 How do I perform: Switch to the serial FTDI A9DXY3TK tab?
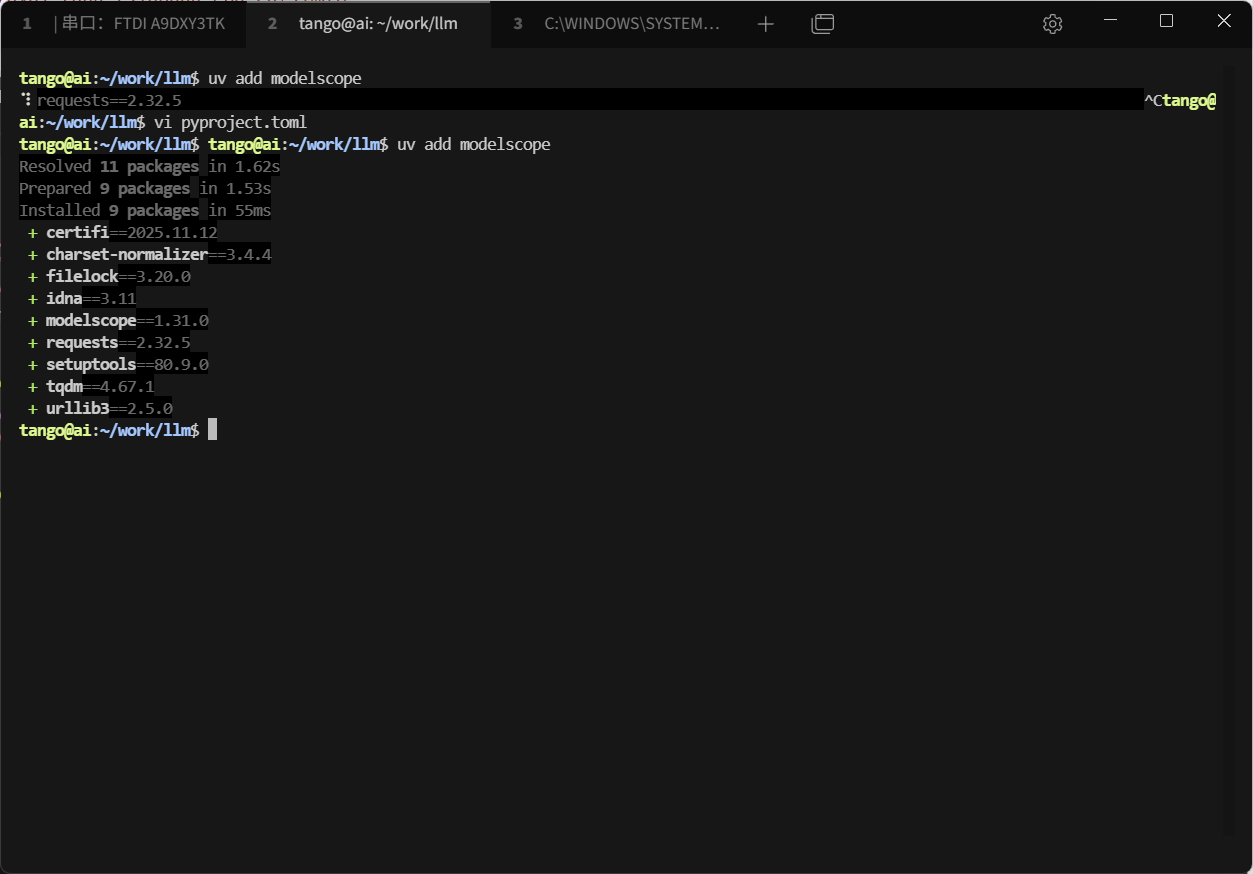[124, 24]
